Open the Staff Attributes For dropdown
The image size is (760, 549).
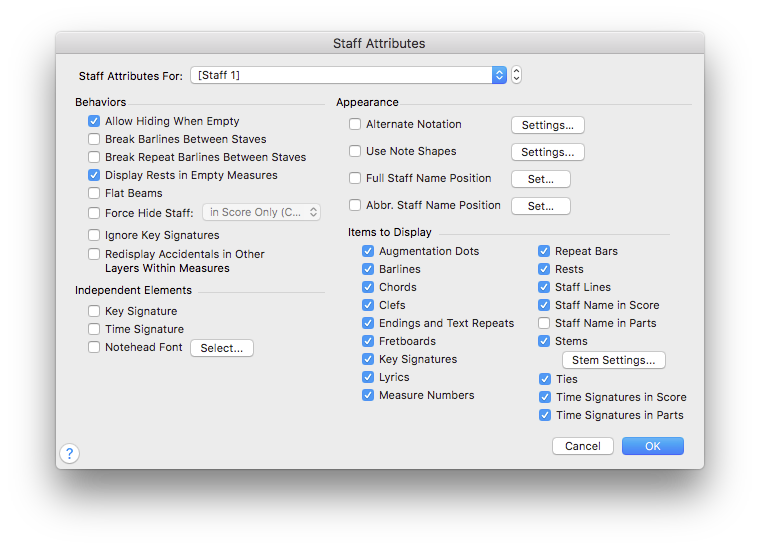(348, 75)
